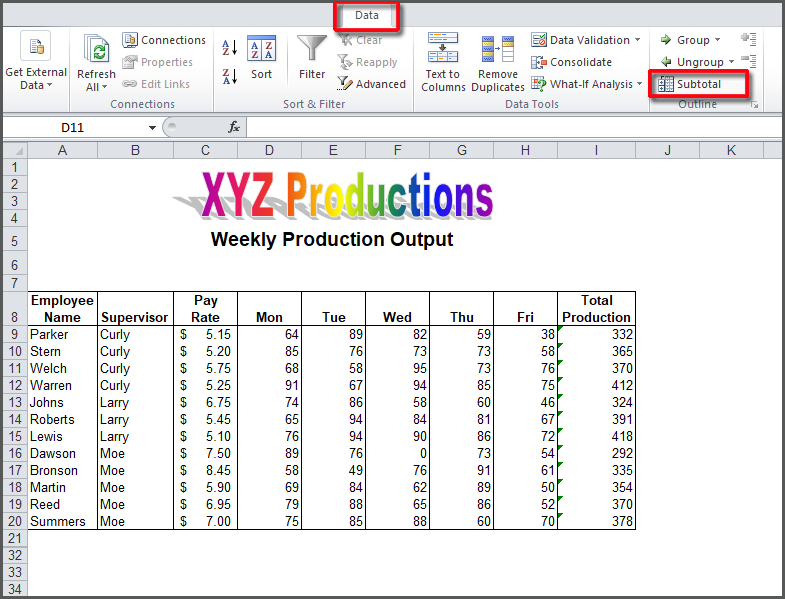Sort A to Z ascending icon
Image resolution: width=785 pixels, height=599 pixels.
229,48
